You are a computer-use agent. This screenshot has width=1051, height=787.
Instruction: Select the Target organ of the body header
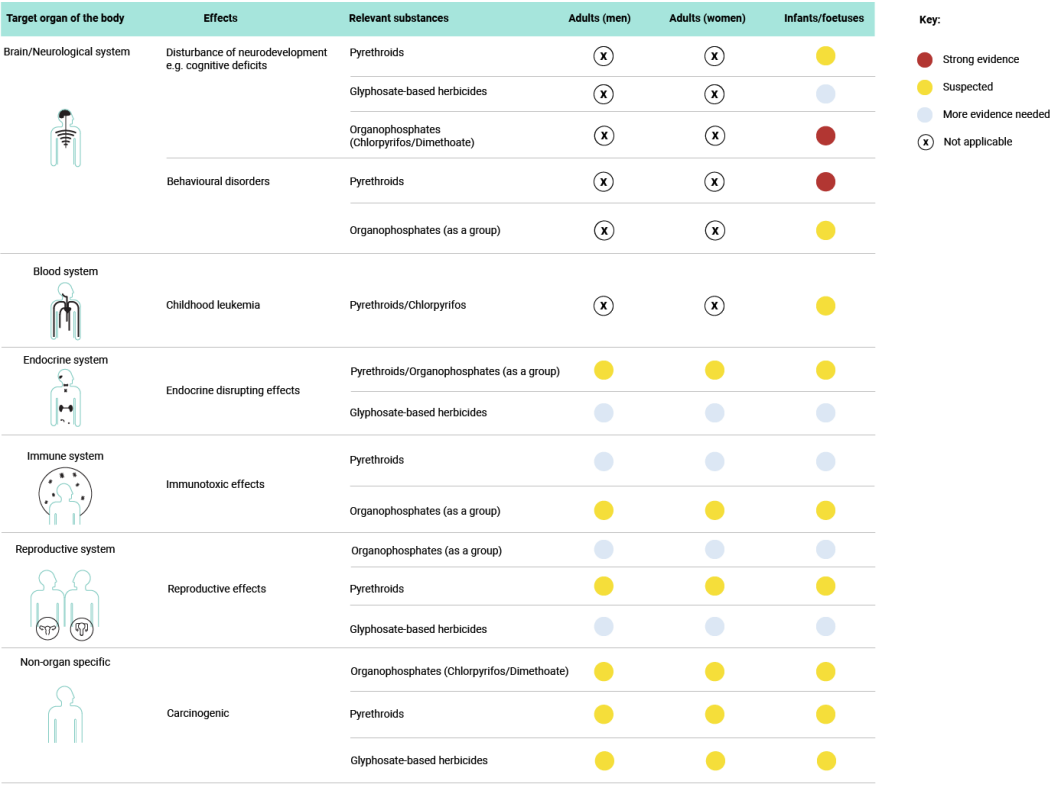pyautogui.click(x=65, y=18)
